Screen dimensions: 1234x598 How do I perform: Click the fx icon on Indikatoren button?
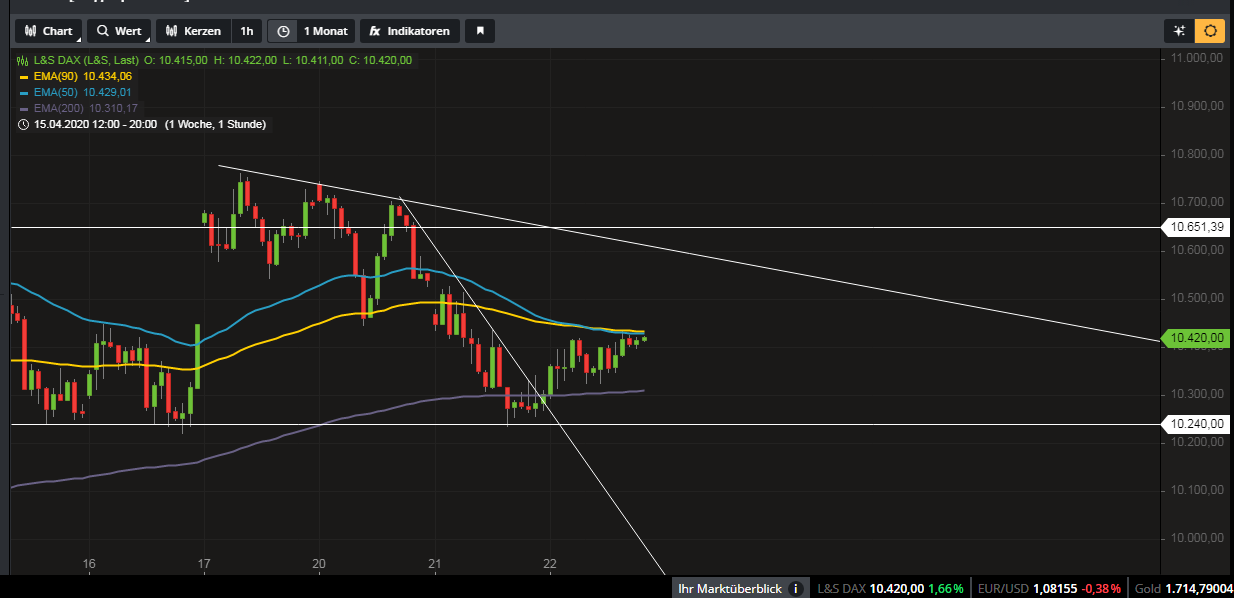click(375, 31)
